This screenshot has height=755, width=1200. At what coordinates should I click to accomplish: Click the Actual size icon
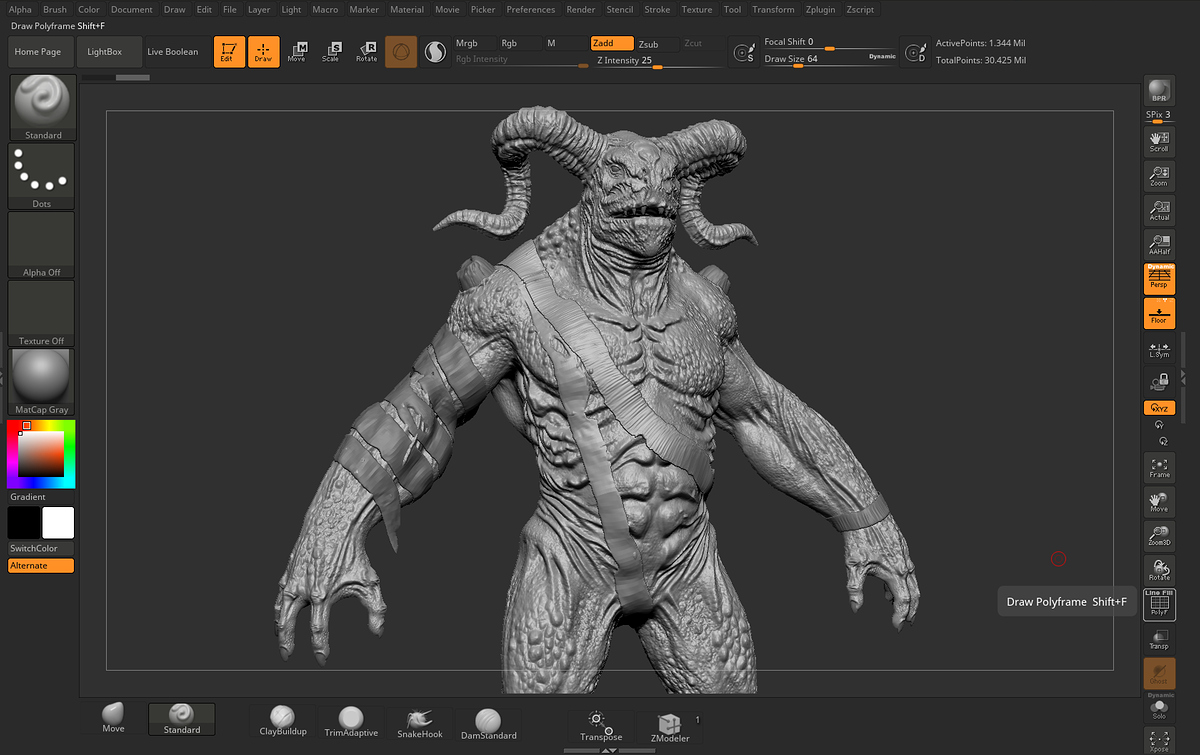(1159, 211)
